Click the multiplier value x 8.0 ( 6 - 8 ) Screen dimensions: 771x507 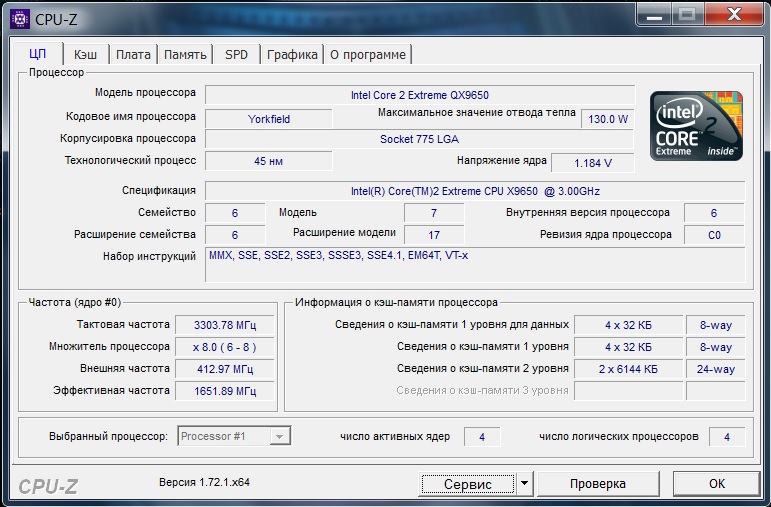point(225,347)
